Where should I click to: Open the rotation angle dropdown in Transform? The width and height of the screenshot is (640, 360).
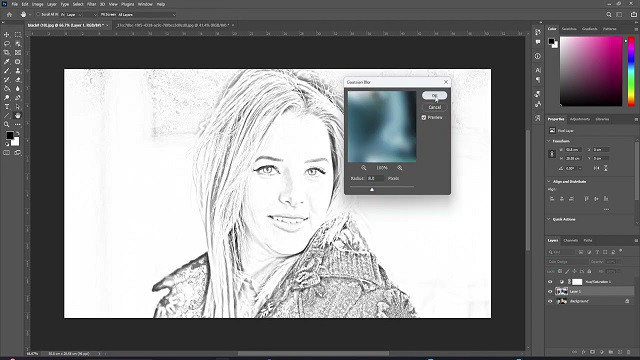pos(580,168)
